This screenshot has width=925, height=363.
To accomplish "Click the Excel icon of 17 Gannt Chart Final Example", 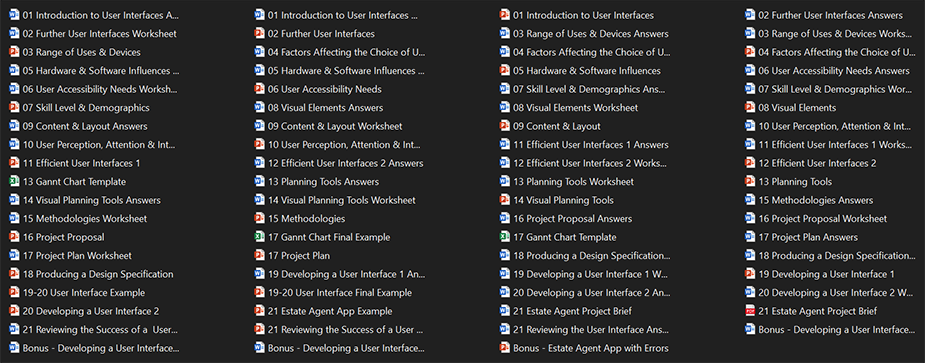I will coord(260,237).
